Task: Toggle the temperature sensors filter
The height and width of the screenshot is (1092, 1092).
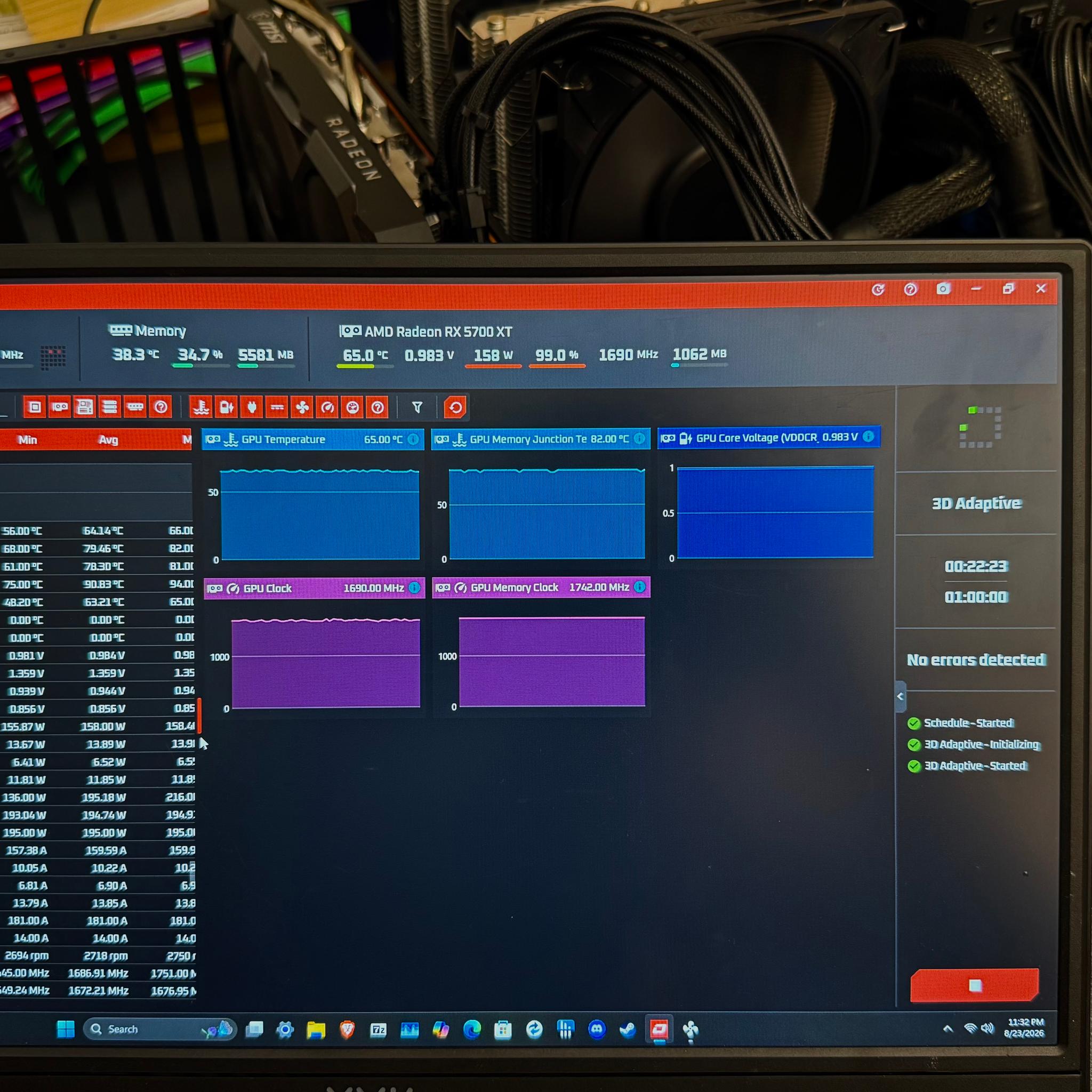Action: point(201,407)
